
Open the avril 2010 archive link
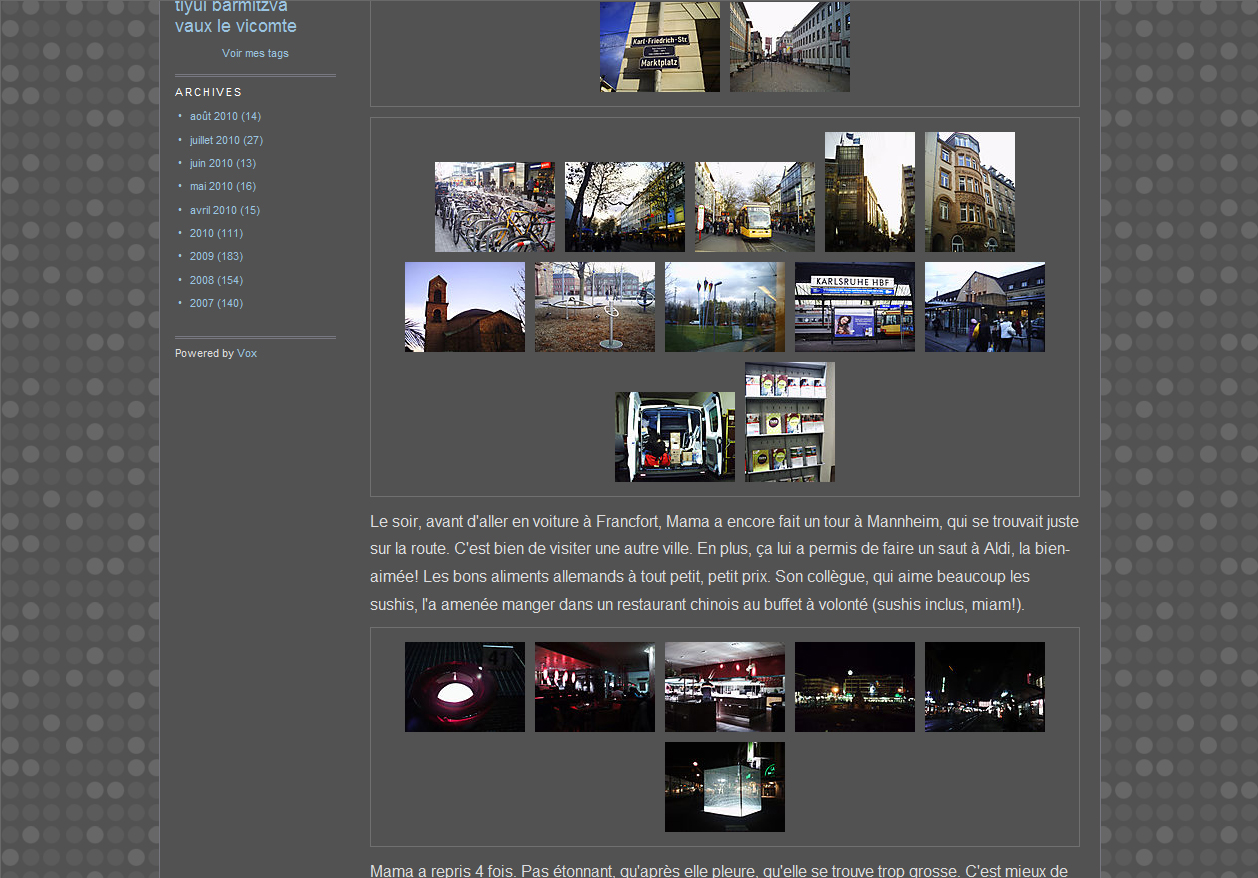click(213, 210)
